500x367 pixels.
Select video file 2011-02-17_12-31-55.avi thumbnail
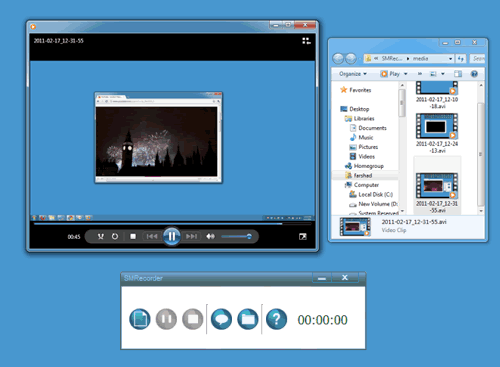(x=437, y=185)
